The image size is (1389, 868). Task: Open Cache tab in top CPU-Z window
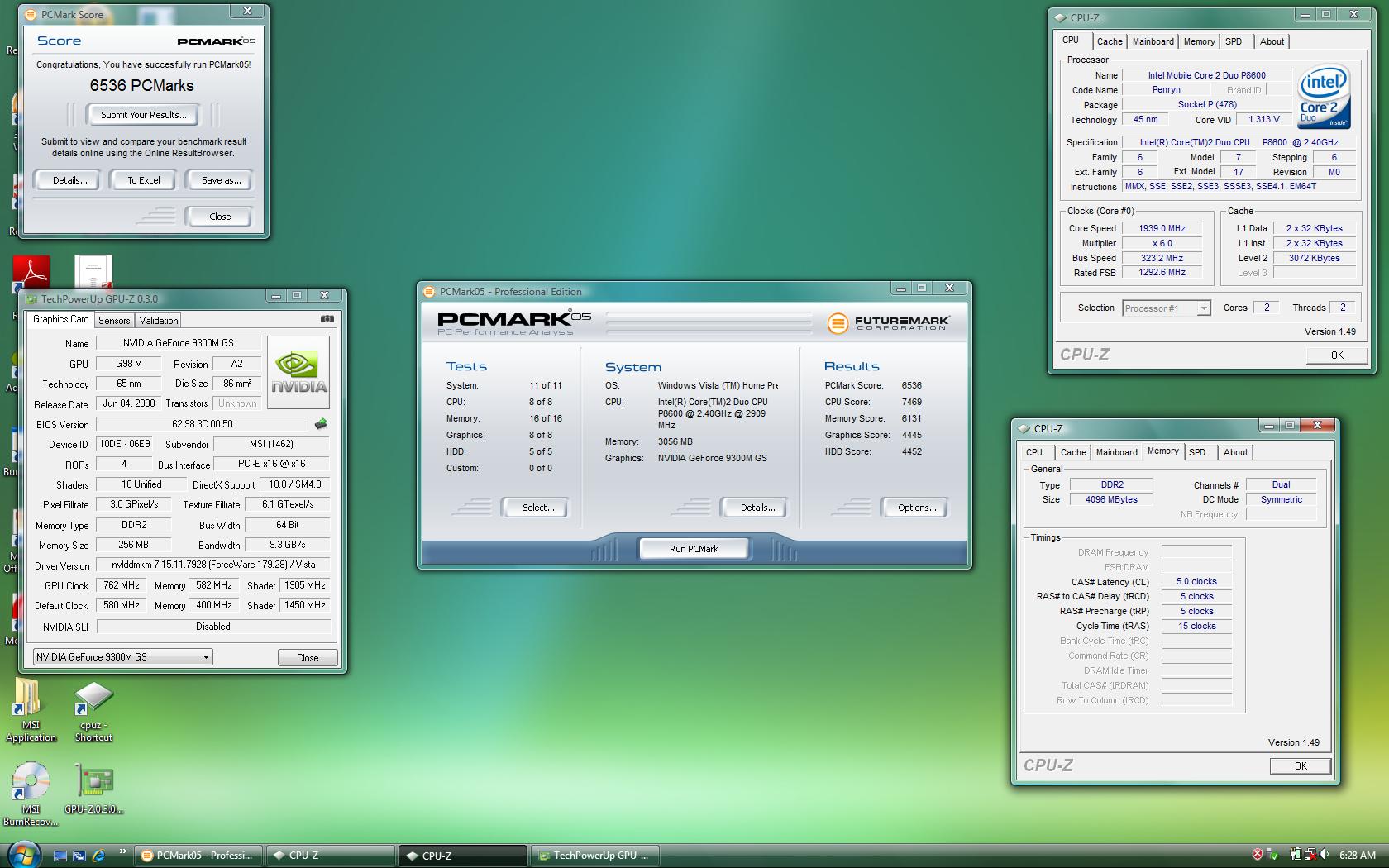[x=1110, y=41]
